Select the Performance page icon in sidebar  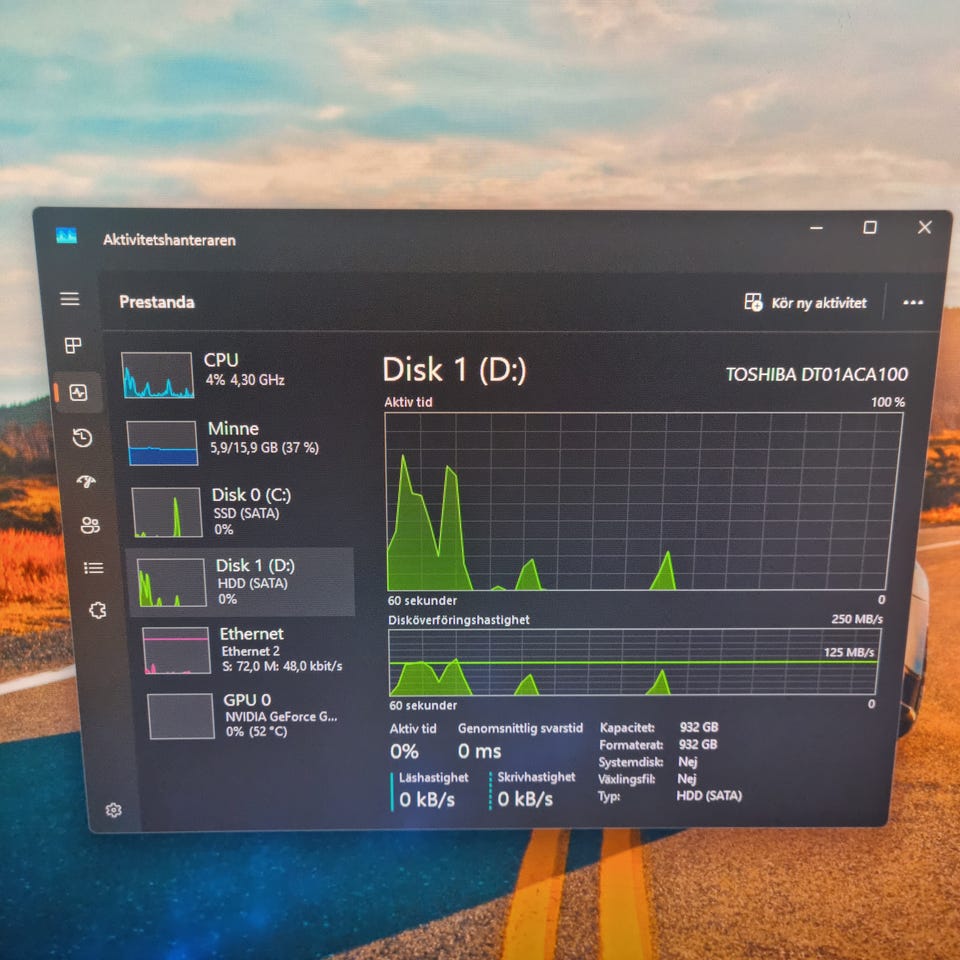pyautogui.click(x=78, y=392)
